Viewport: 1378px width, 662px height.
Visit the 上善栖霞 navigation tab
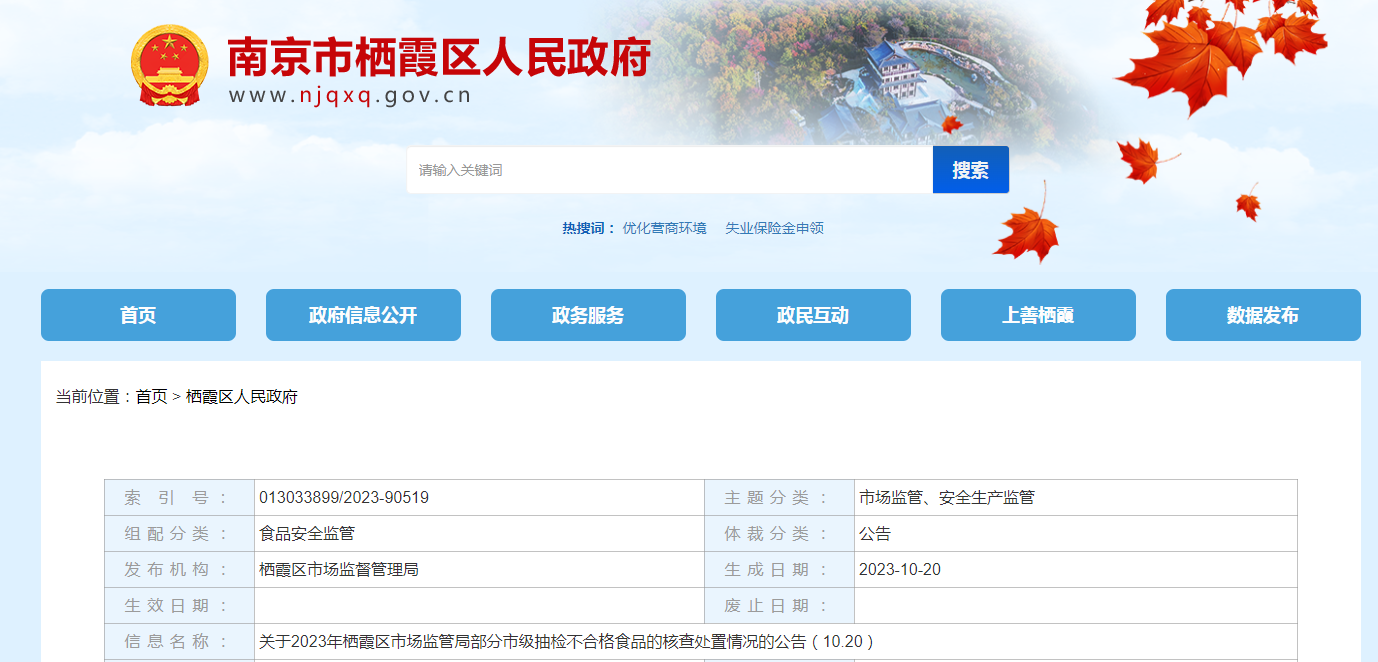[x=1038, y=315]
